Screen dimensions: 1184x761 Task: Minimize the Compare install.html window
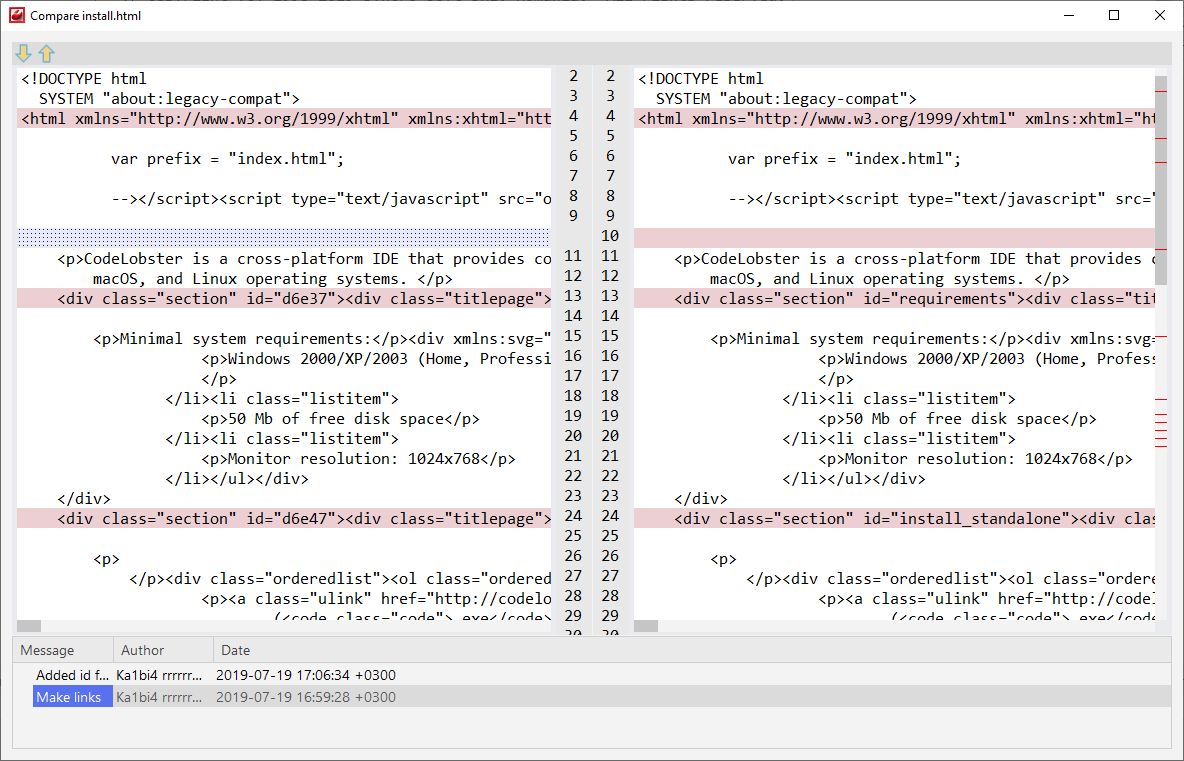(1068, 15)
